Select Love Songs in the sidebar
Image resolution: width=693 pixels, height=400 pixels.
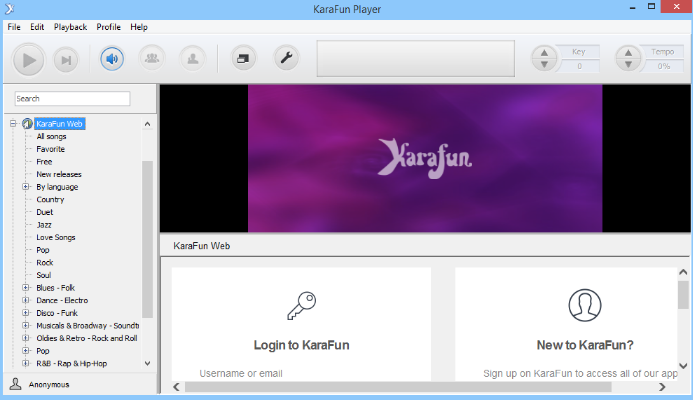(x=55, y=237)
